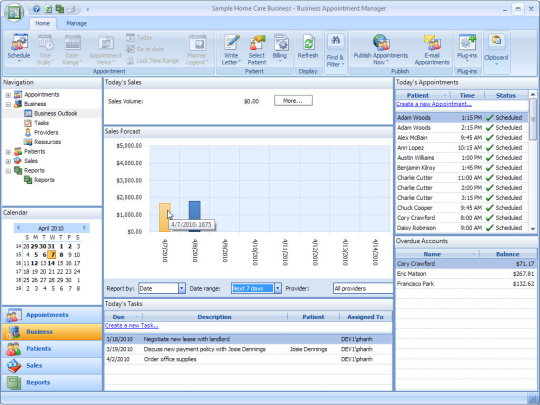The height and width of the screenshot is (405, 540).
Task: Sort tasks by Due column
Action: click(x=123, y=317)
